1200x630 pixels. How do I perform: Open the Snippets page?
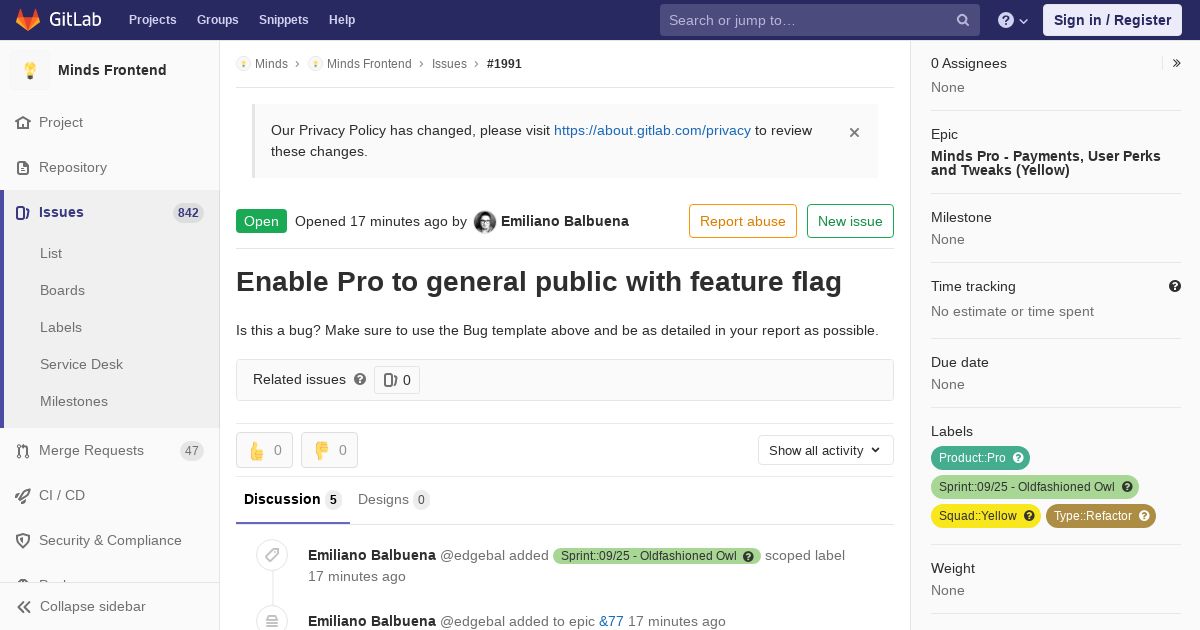pos(283,20)
